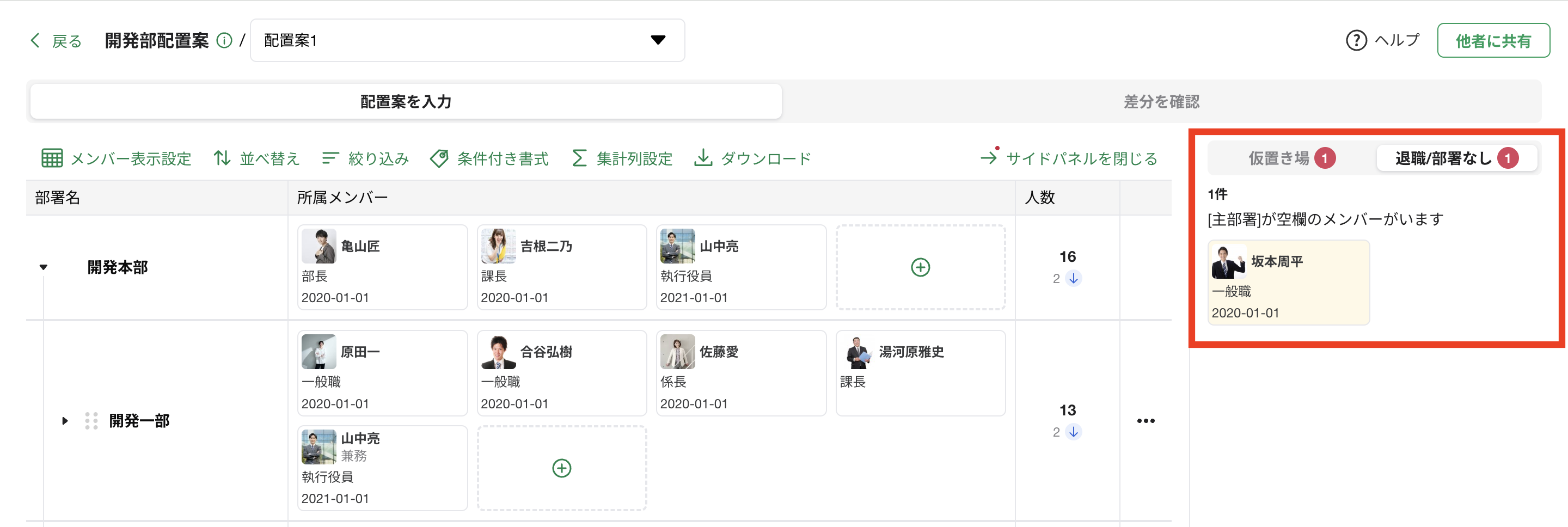Click the info icon beside 開発部配置案
This screenshot has height=527, width=1568.
[225, 41]
